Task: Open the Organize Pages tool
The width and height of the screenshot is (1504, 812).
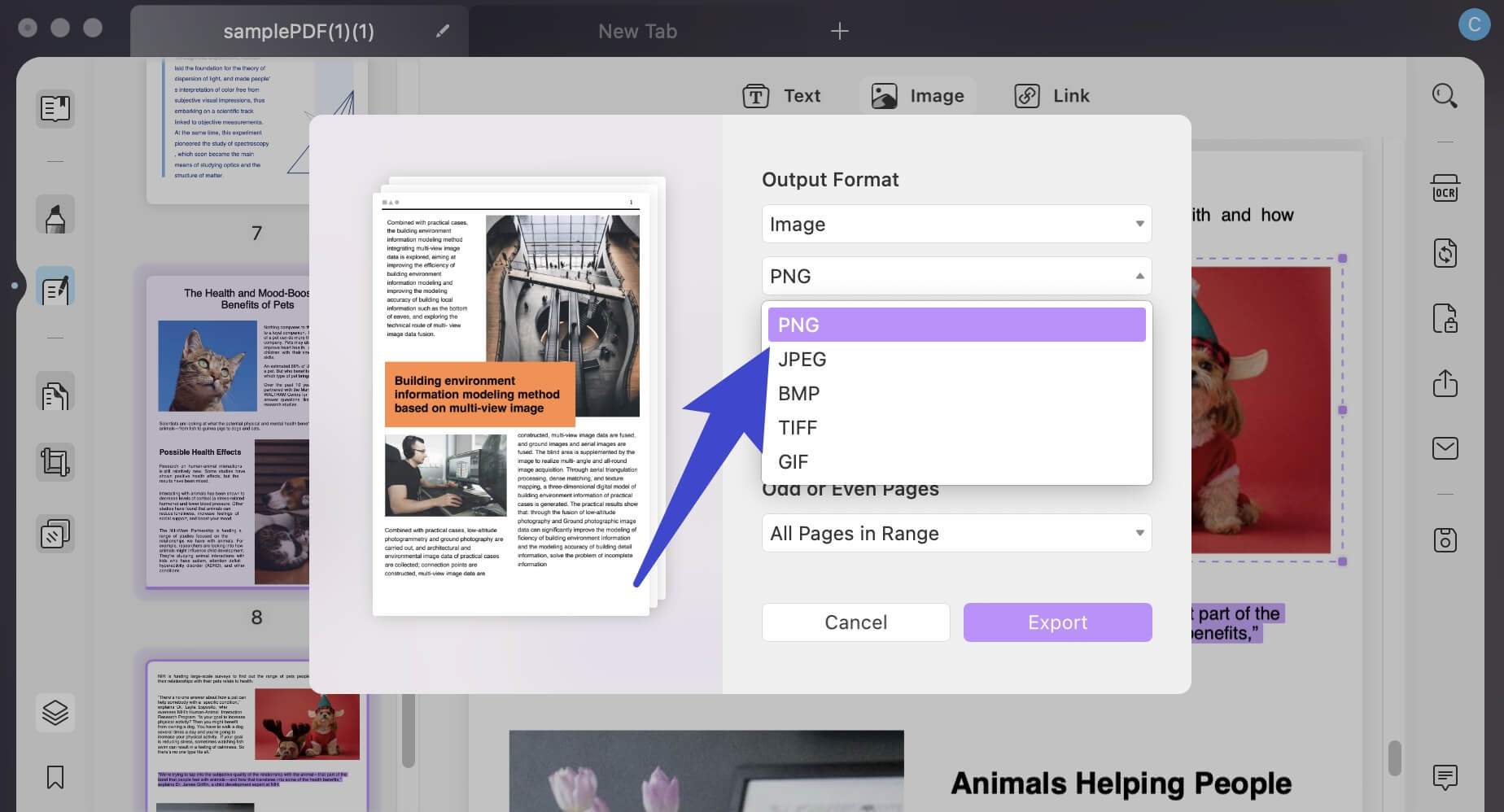Action: 55,533
